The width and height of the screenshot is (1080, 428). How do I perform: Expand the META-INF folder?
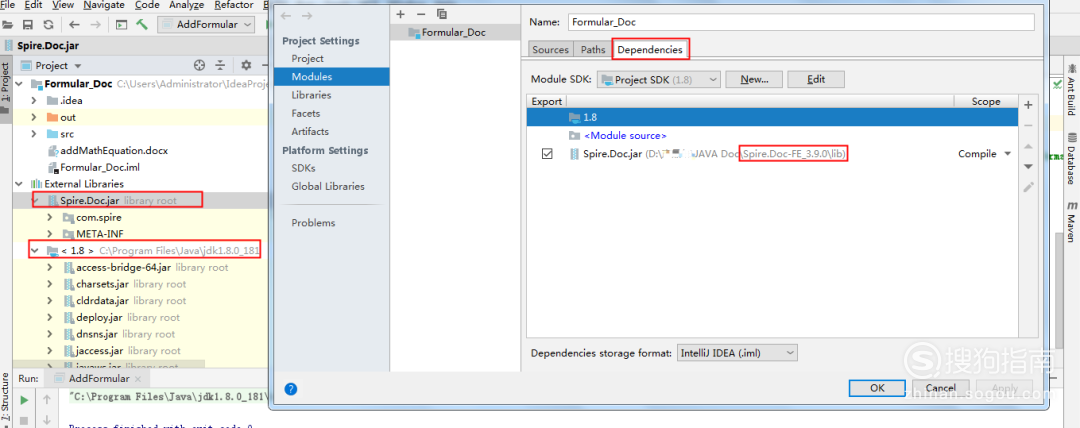[x=50, y=234]
